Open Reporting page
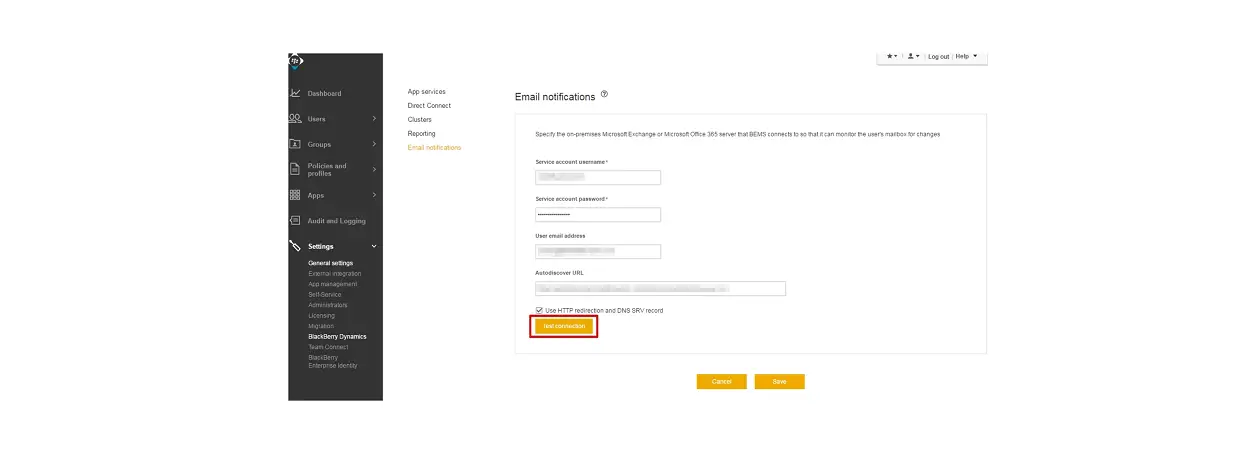Screen dimensions: 1242x453 coord(422,134)
